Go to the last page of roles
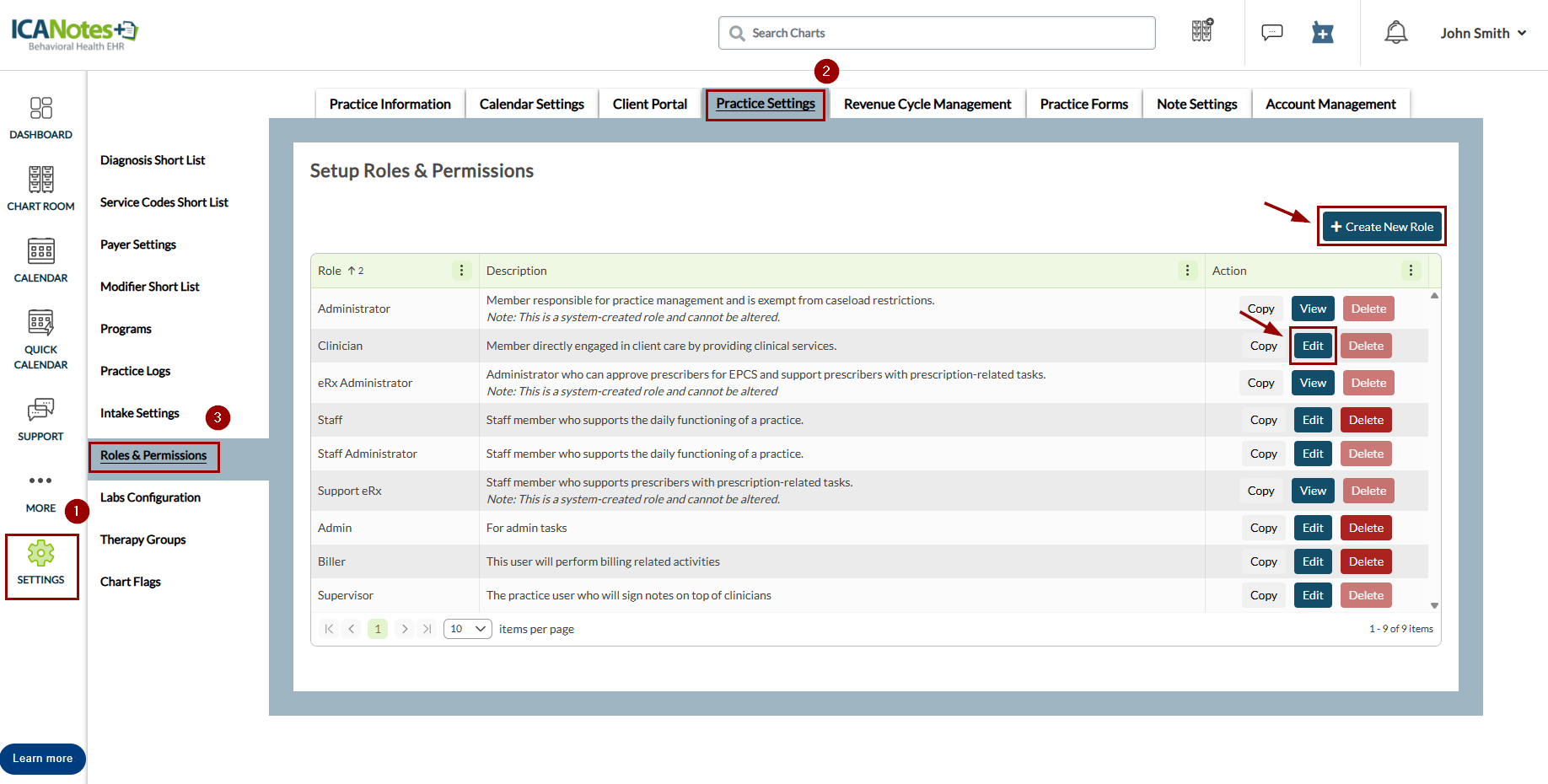Image resolution: width=1548 pixels, height=784 pixels. [427, 629]
